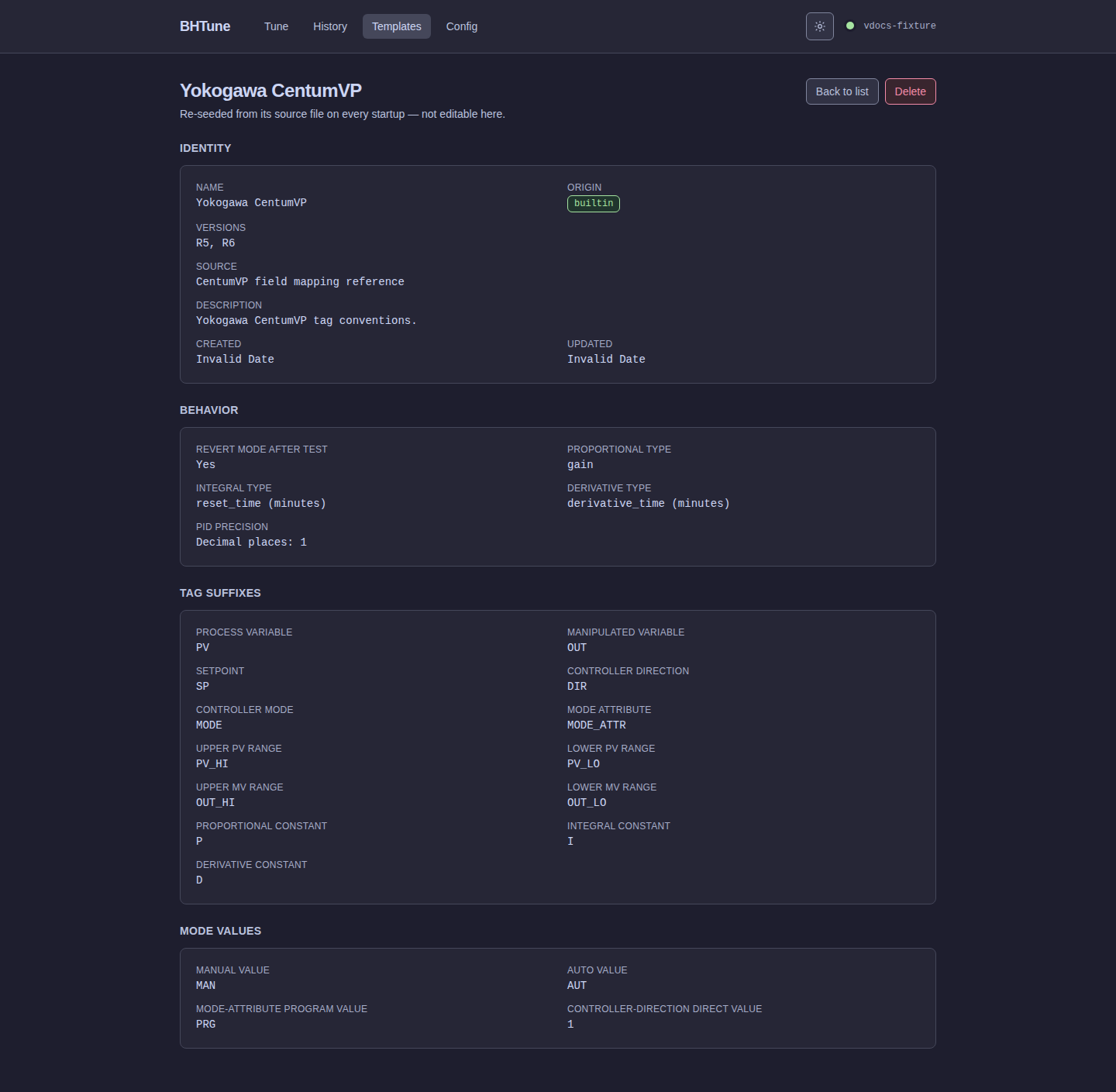
Task: Click the TAG SUFFIXES section heading
Action: click(x=220, y=593)
